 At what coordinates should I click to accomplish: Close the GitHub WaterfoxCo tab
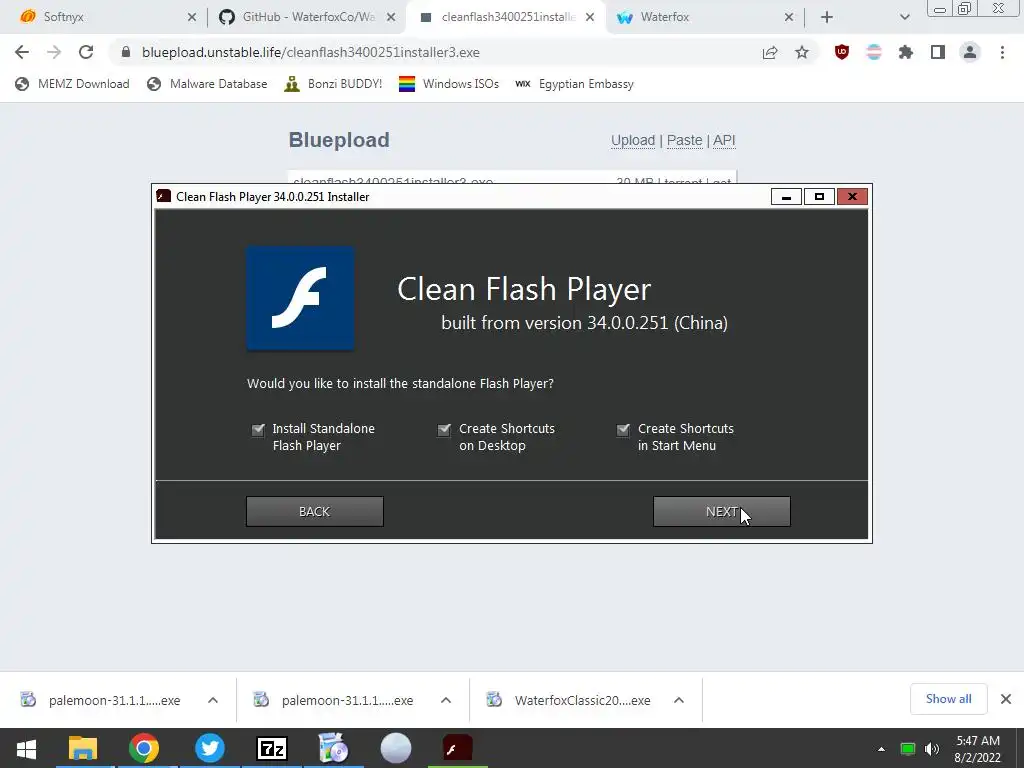[391, 18]
